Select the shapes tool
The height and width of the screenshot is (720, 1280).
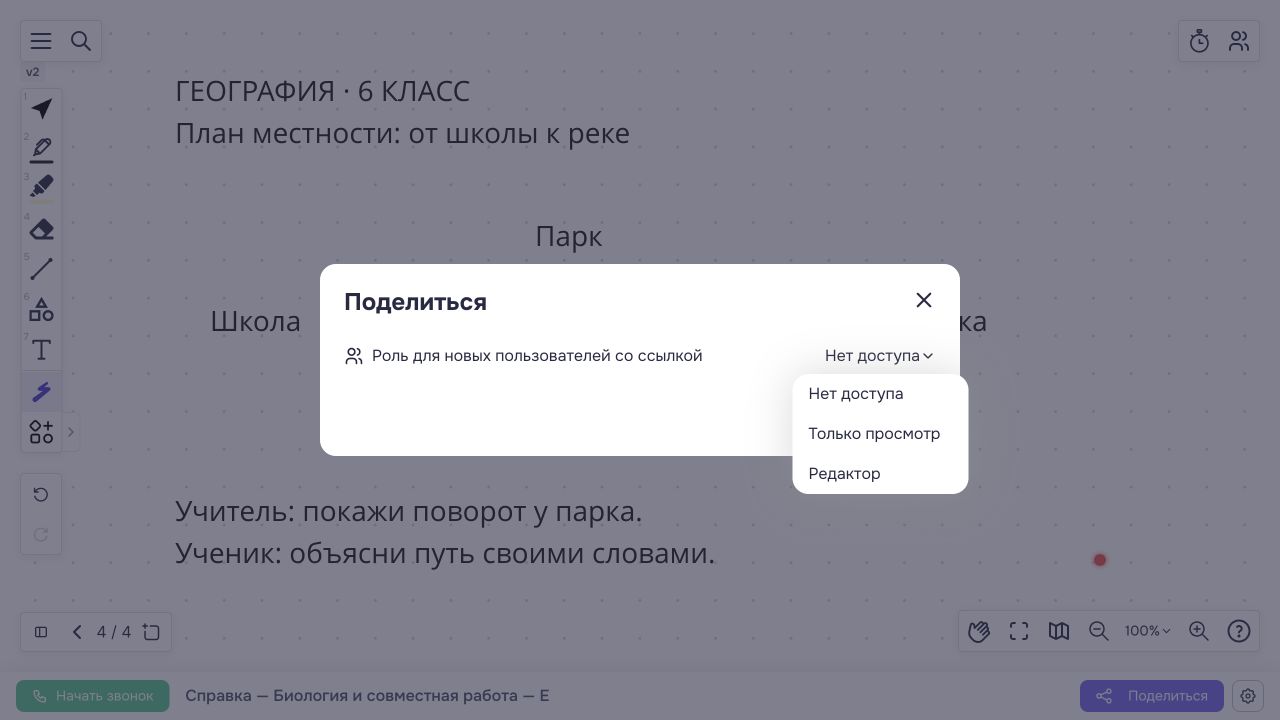(x=41, y=310)
